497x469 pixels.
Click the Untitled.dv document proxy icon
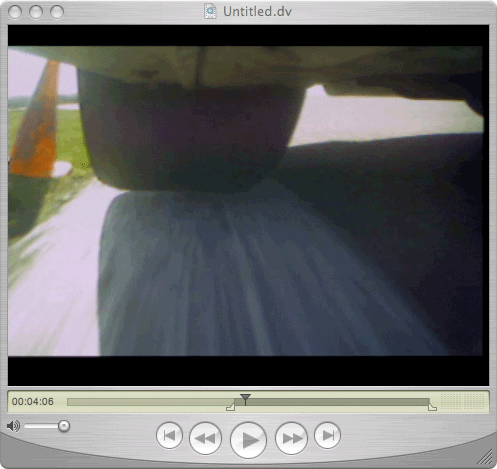210,11
